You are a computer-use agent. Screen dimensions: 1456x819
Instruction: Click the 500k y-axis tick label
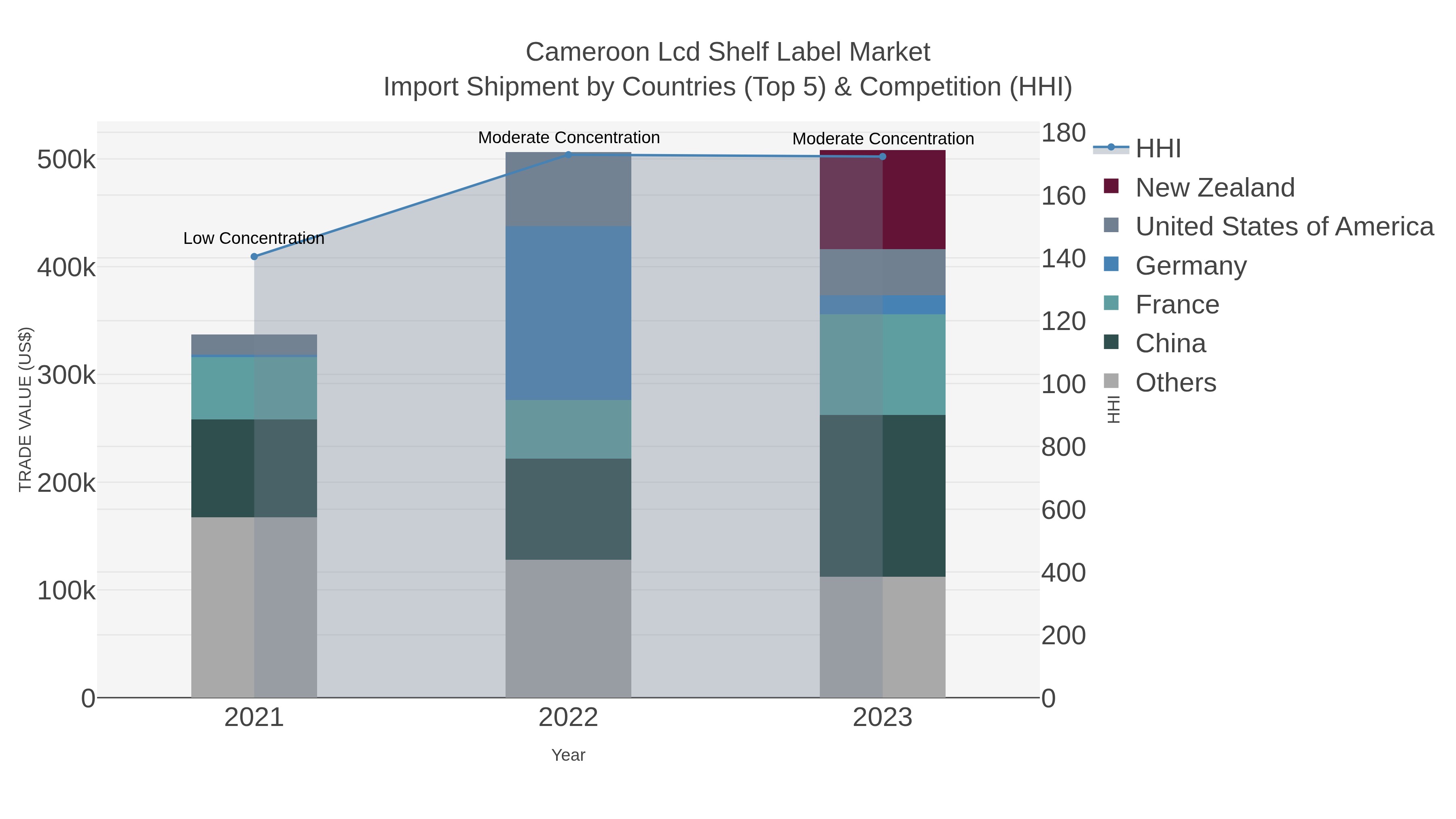tap(66, 159)
